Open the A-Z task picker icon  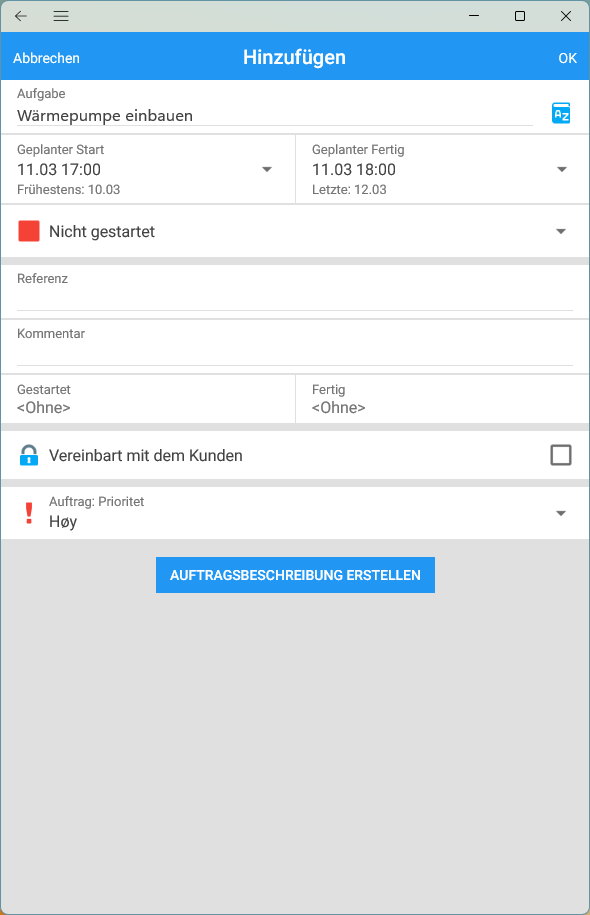pos(561,113)
